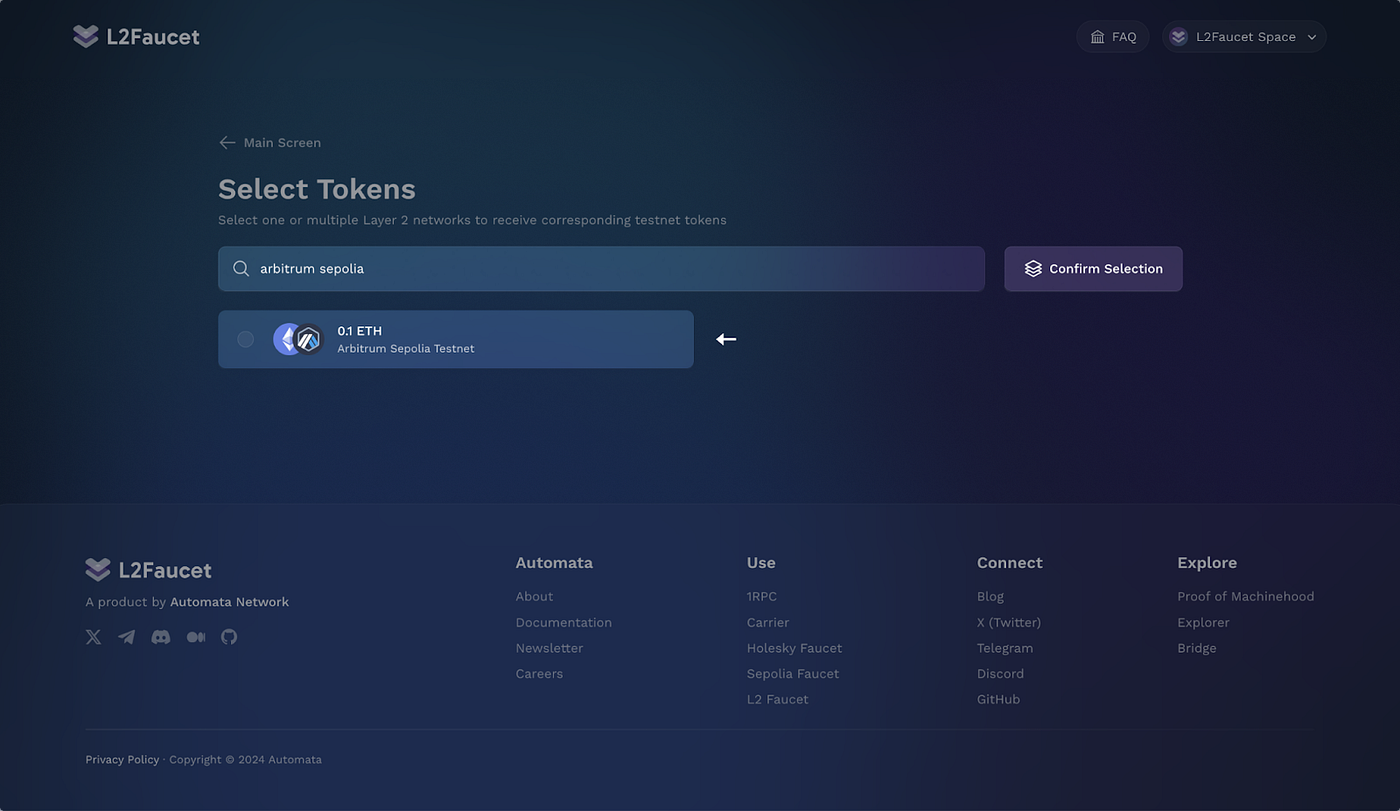Click the footer L2Faucet logo
Screen dimensions: 1400x811
click(148, 570)
